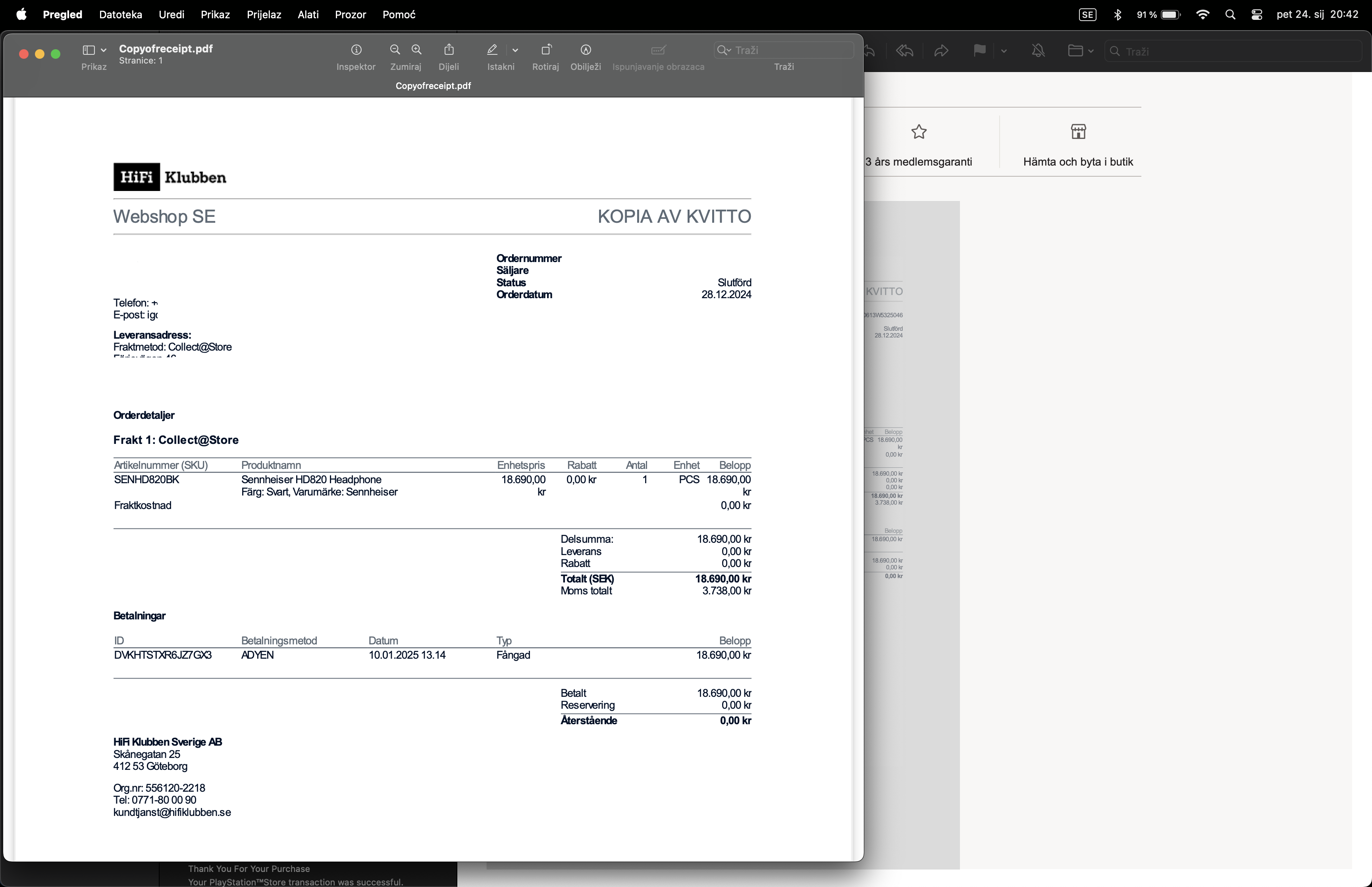Viewport: 1372px width, 887px height.
Task: Open Control Center in the menu bar
Action: pyautogui.click(x=1257, y=15)
